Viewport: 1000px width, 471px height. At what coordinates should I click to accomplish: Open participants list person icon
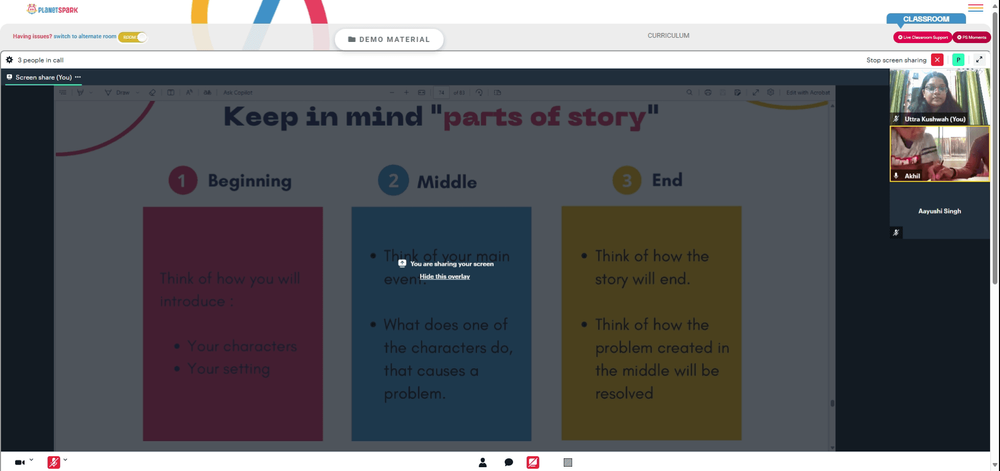[x=483, y=462]
